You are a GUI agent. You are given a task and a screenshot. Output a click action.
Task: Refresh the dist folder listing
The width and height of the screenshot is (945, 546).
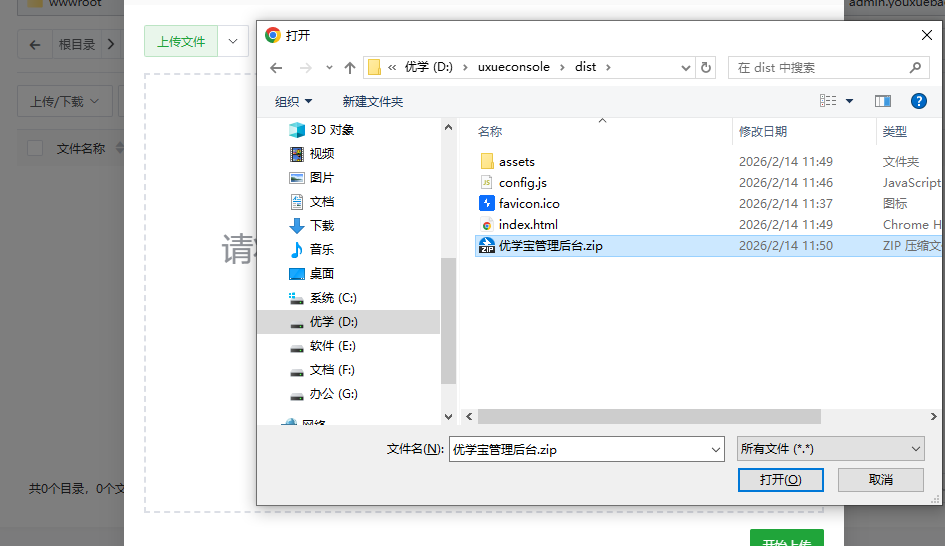706,67
